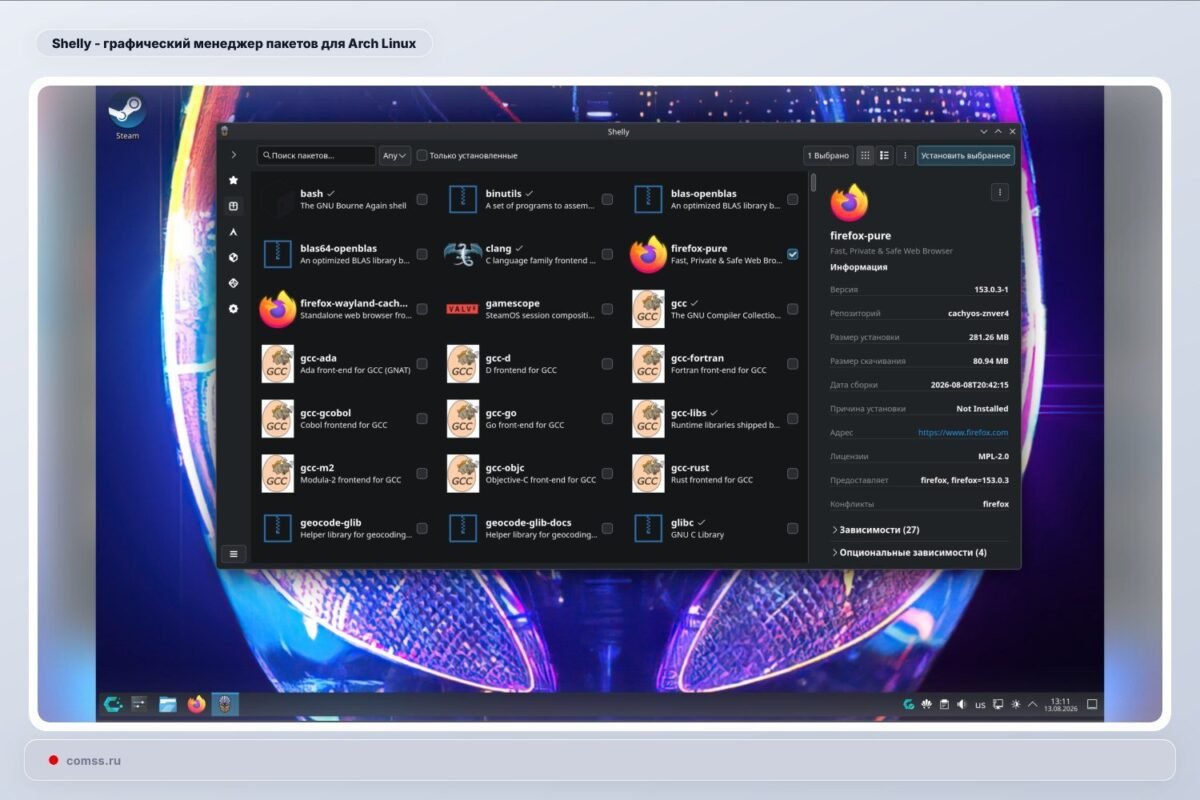Tick the bash package checkbox
Viewport: 1200px width, 800px height.
coord(422,199)
